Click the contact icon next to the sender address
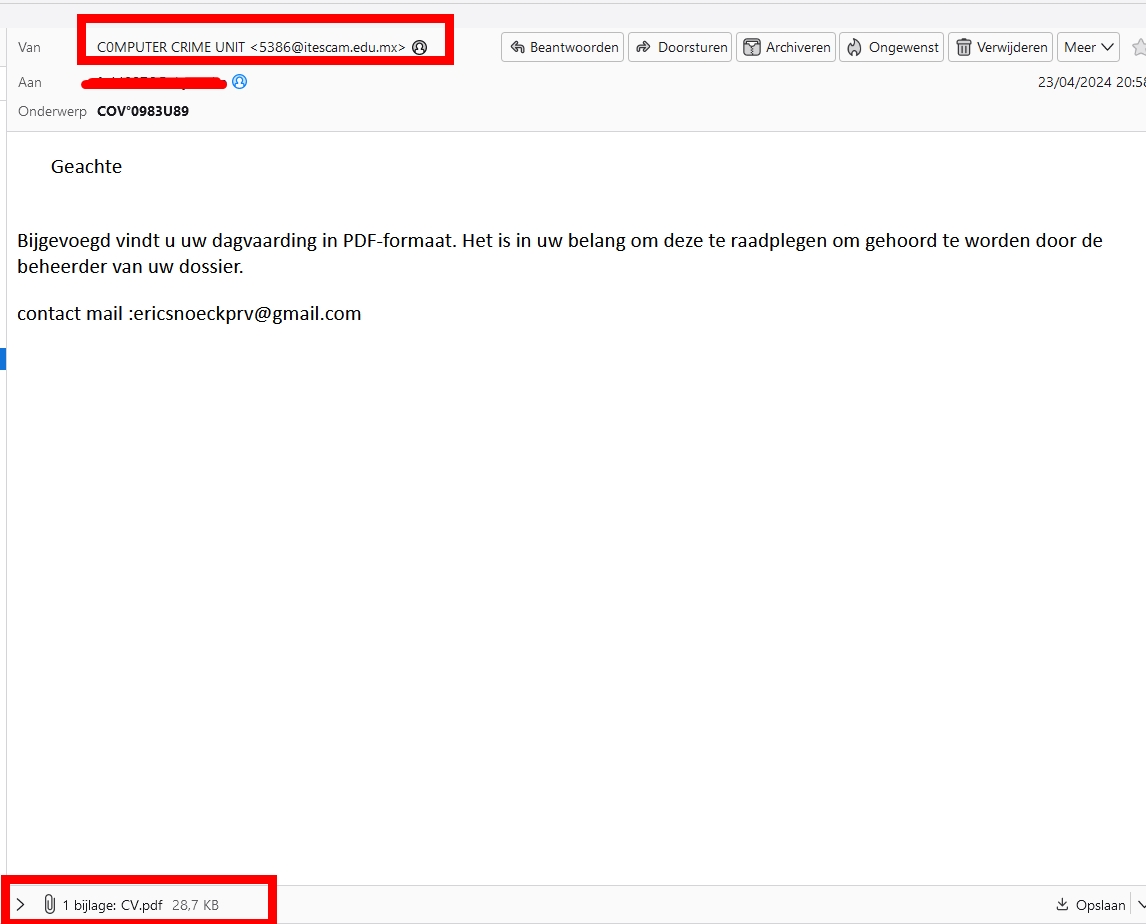The height and width of the screenshot is (924, 1146). tap(420, 47)
